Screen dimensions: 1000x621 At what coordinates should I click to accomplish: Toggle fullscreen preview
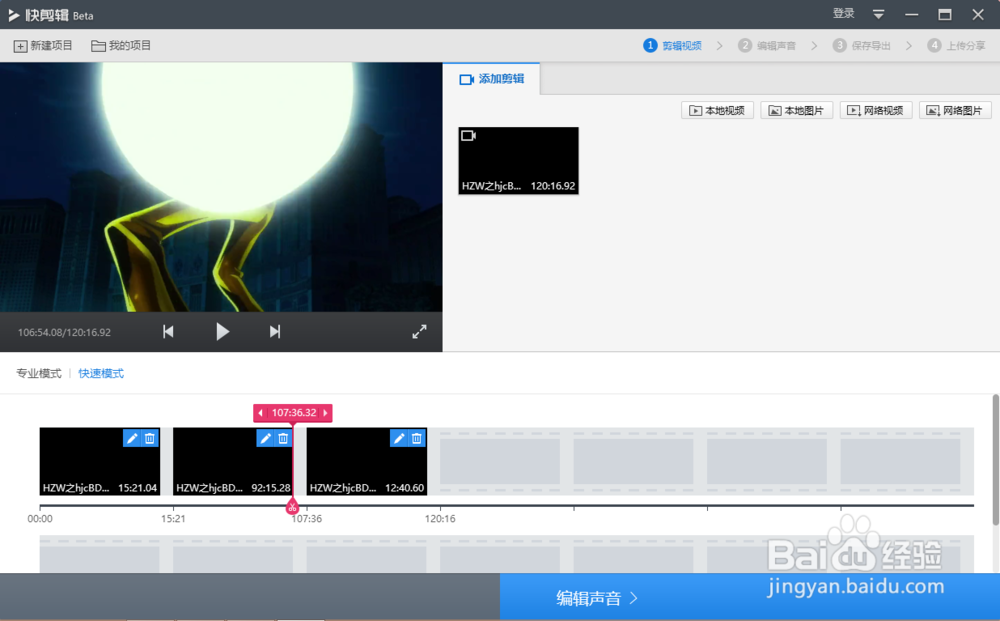tap(419, 332)
